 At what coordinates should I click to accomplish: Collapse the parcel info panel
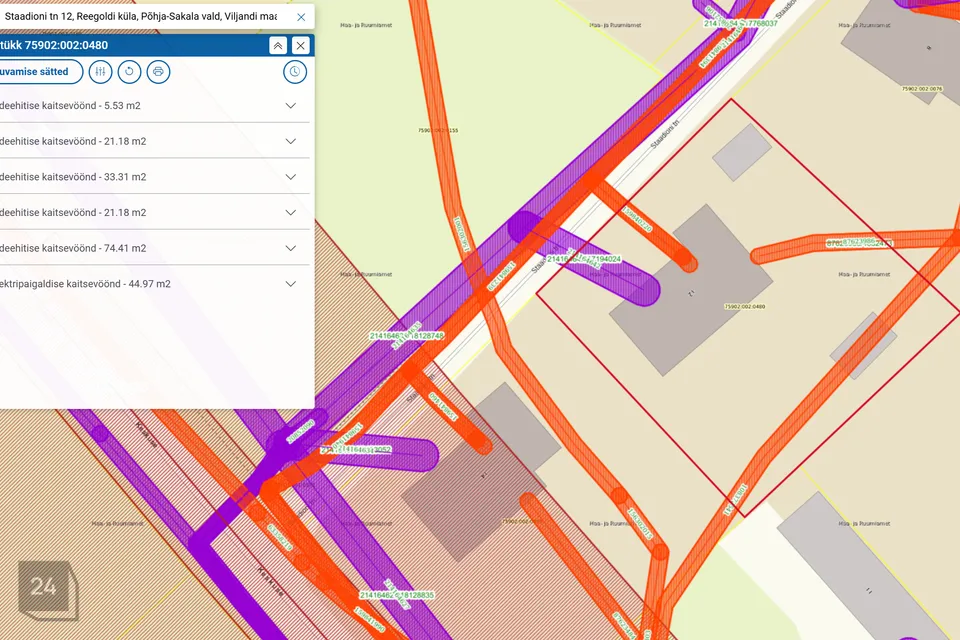[x=277, y=45]
